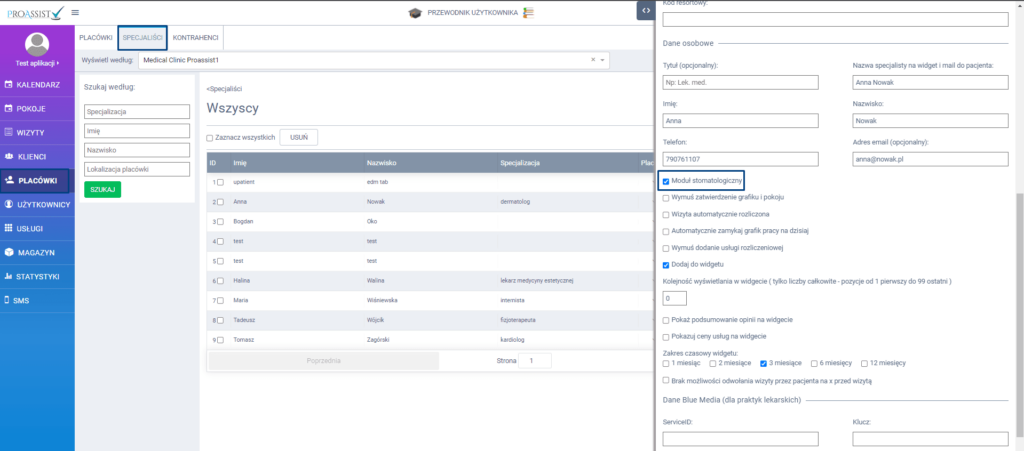
Task: Switch to the Placówki tab at top
Action: click(x=95, y=38)
